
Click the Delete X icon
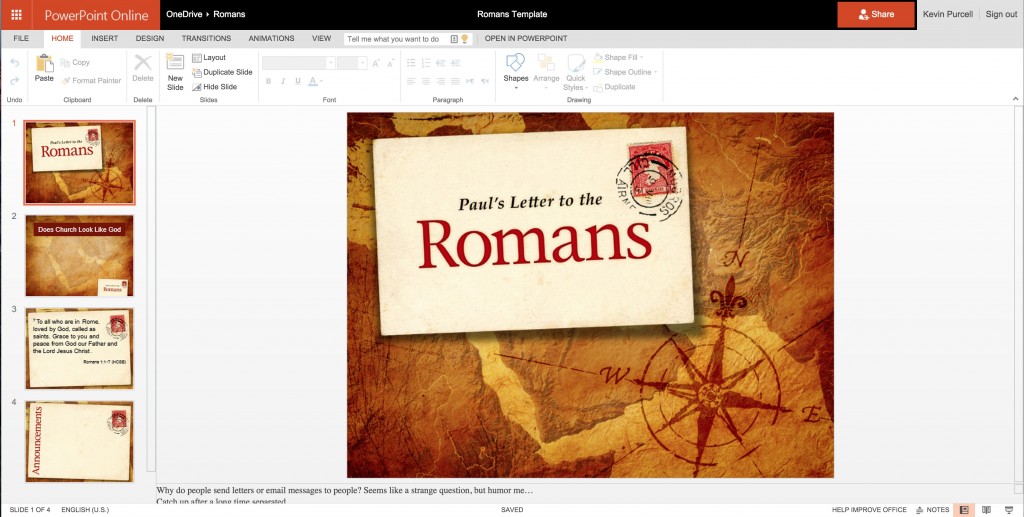coord(143,63)
